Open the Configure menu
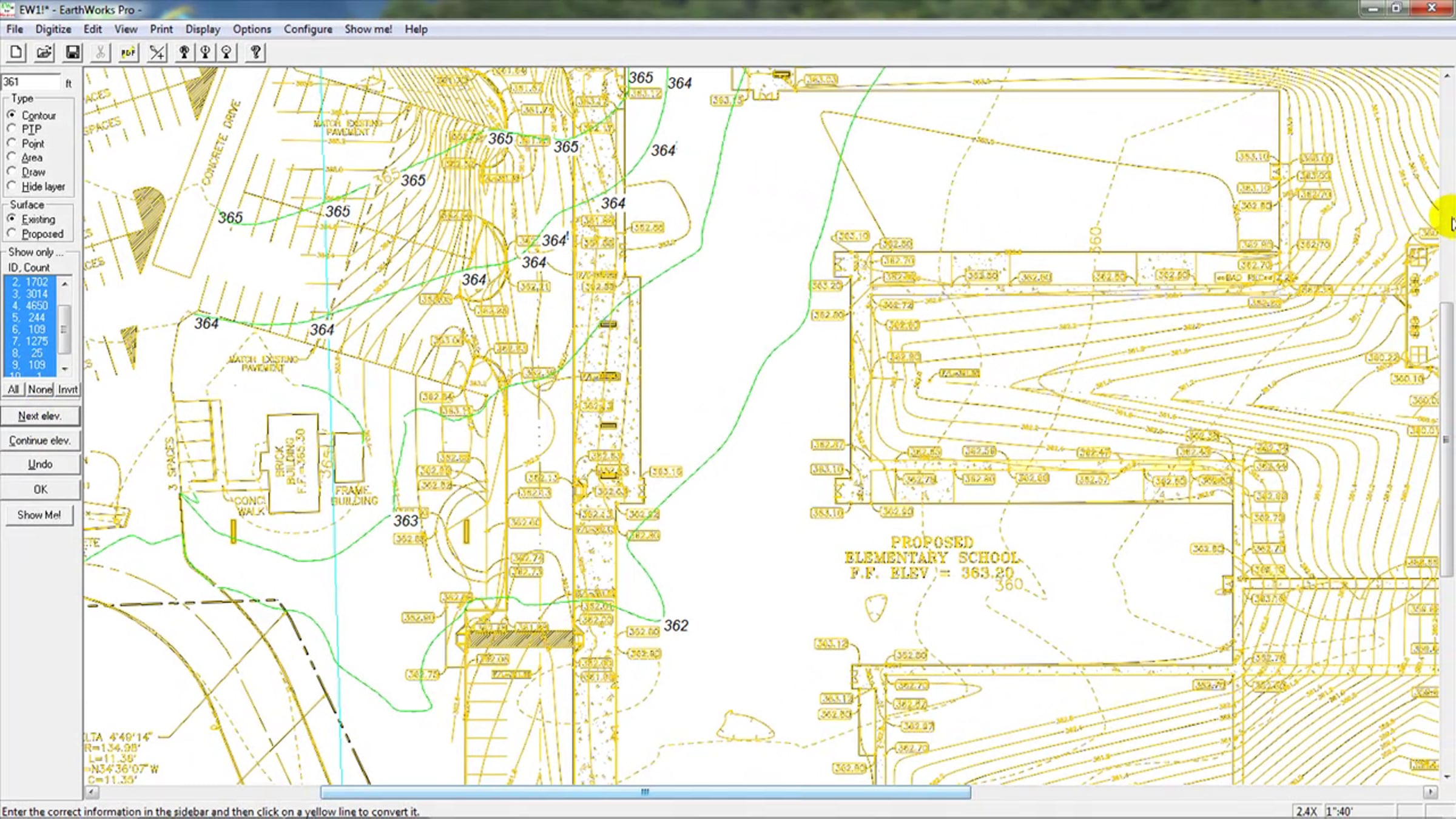Screen dimensions: 1456x819 click(x=308, y=29)
